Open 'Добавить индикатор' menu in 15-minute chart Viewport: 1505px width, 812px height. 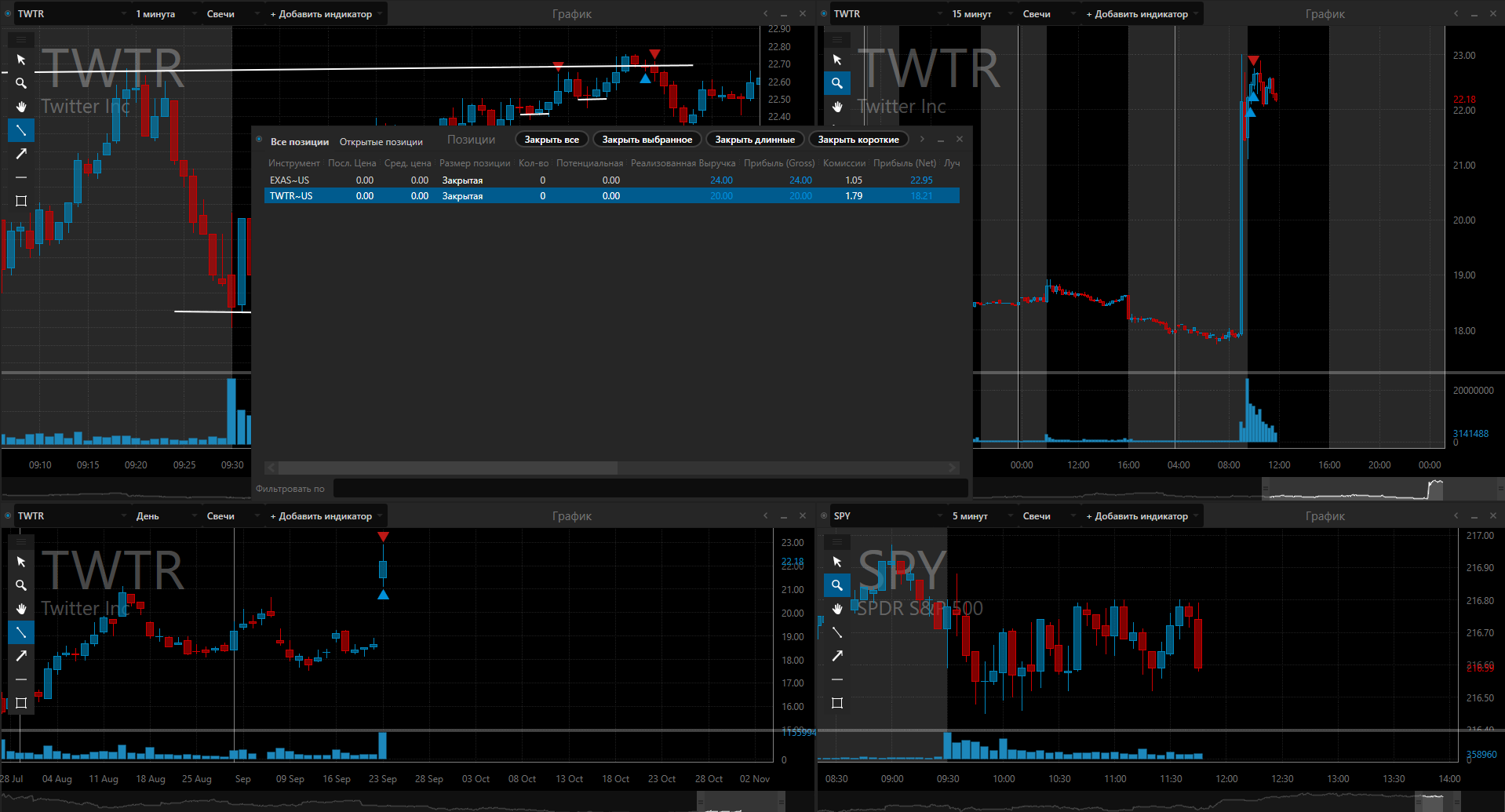1142,14
